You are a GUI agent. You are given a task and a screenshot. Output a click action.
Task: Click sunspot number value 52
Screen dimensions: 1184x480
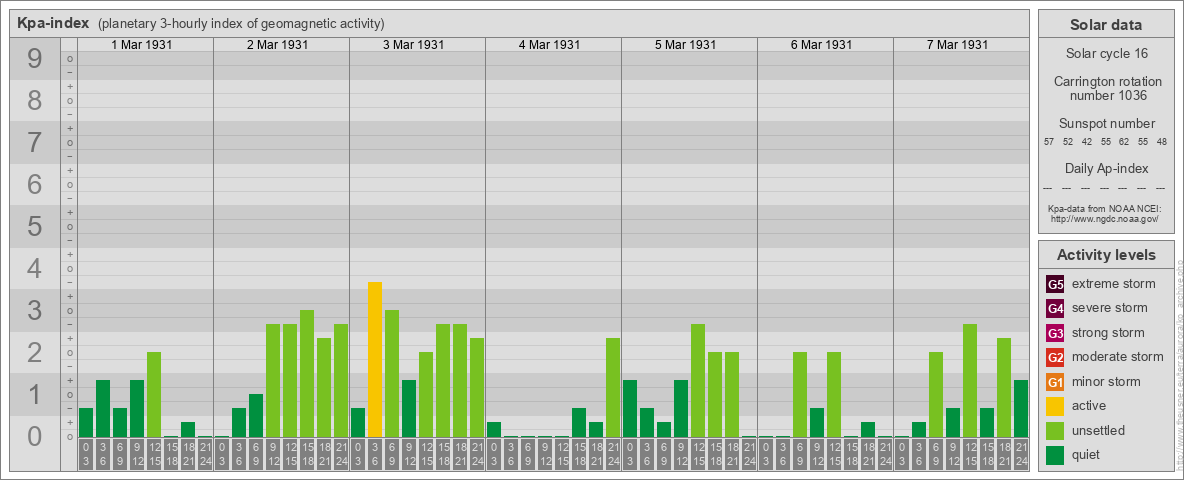click(1068, 141)
